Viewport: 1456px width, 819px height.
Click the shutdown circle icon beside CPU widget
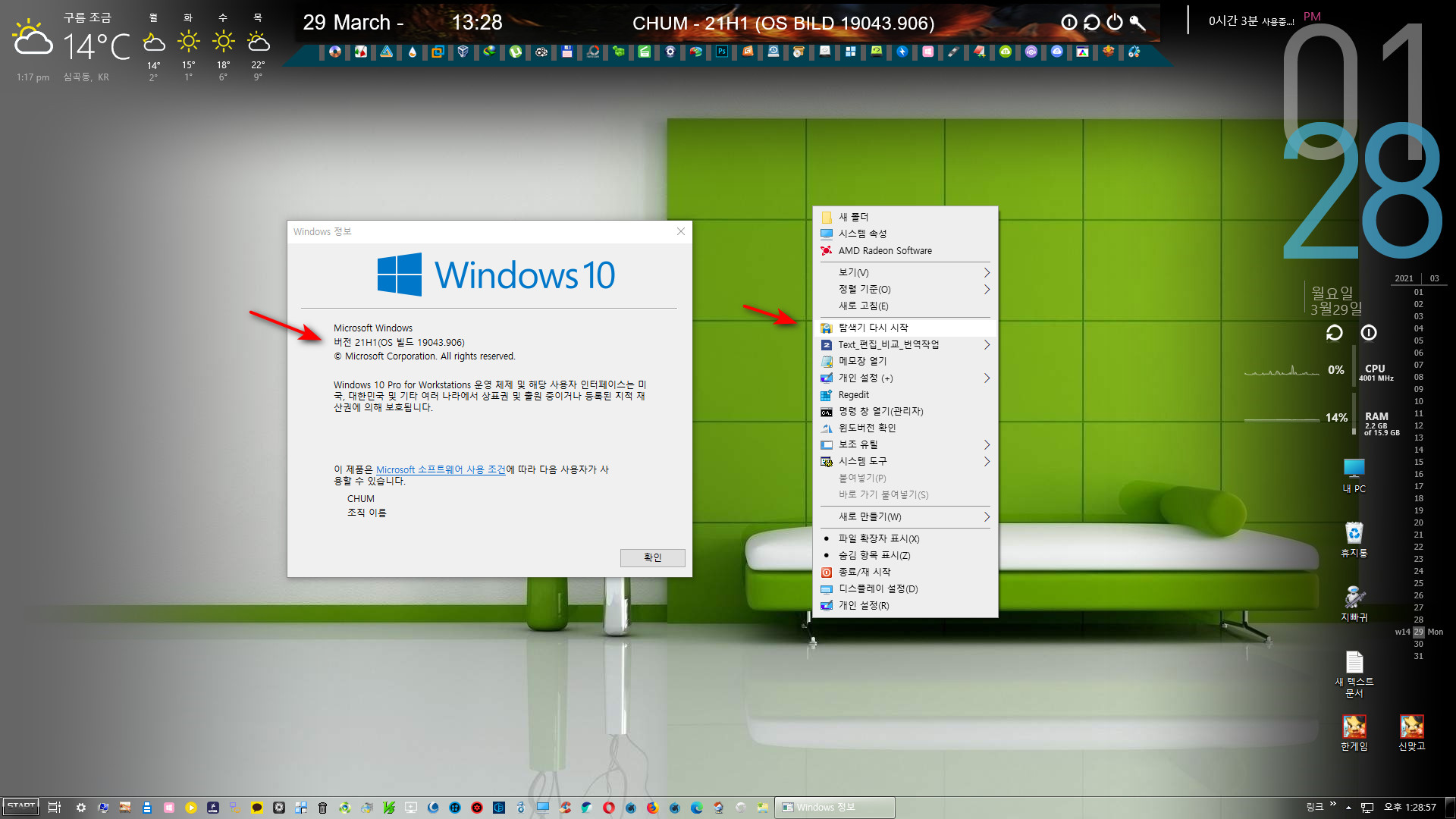(x=1368, y=332)
